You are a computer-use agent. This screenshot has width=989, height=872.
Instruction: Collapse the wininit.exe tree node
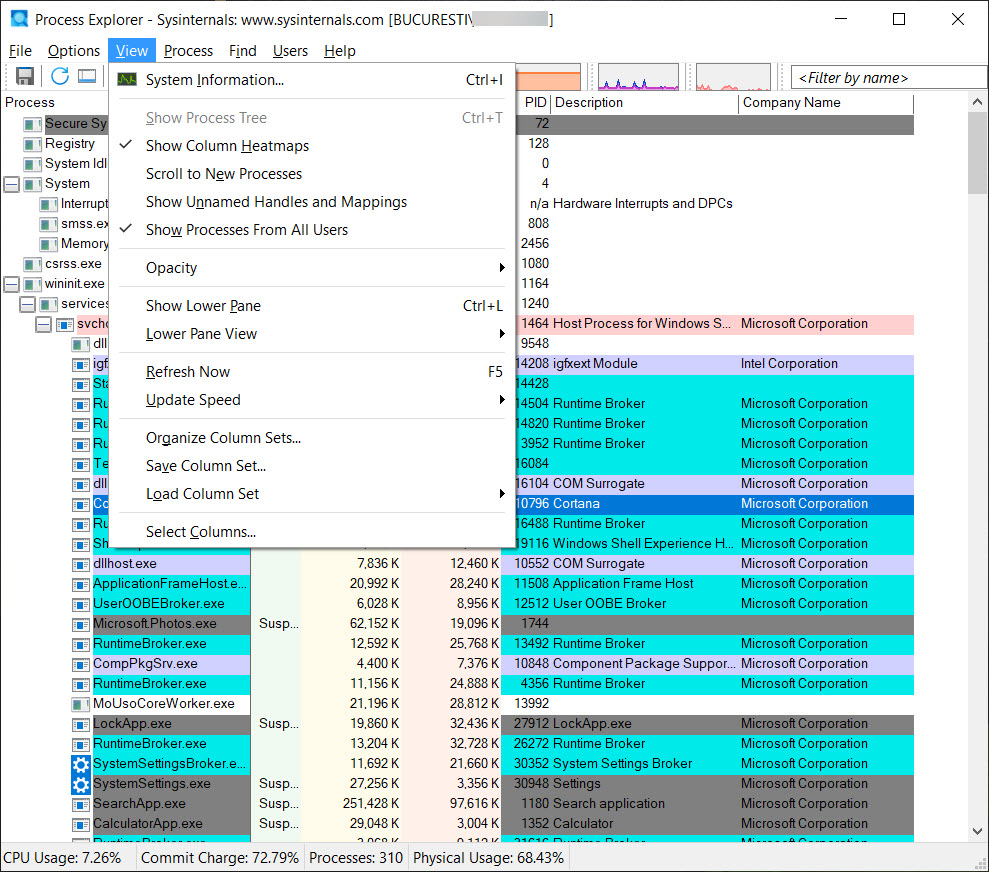tap(11, 284)
